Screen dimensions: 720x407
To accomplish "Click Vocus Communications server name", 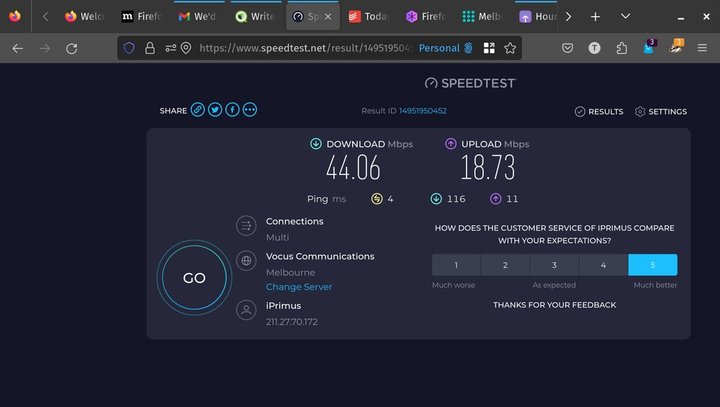I will click(320, 256).
